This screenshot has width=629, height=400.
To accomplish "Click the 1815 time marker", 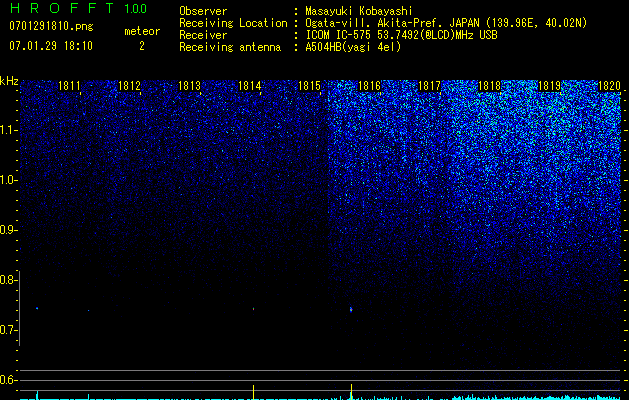I will [x=309, y=86].
